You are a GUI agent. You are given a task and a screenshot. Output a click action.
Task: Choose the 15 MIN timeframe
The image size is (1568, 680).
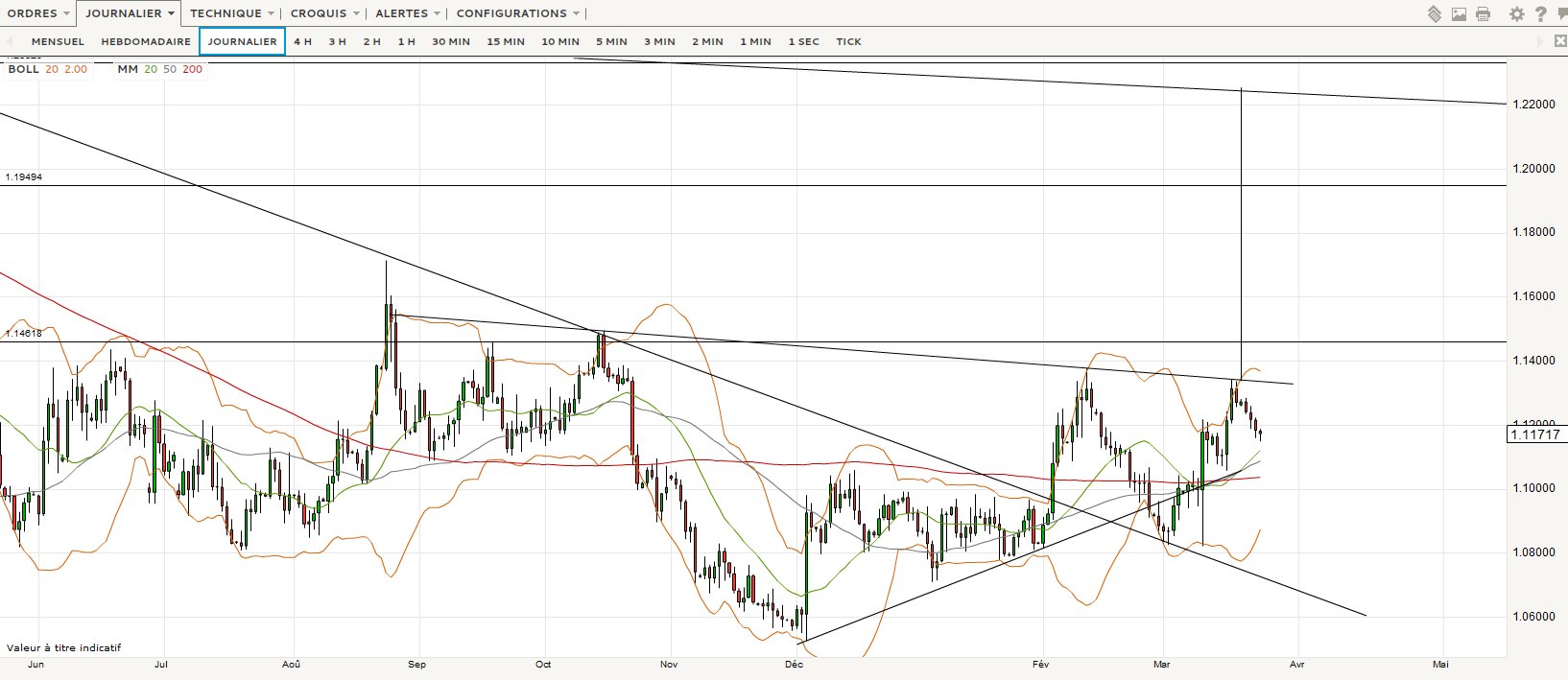[x=506, y=41]
